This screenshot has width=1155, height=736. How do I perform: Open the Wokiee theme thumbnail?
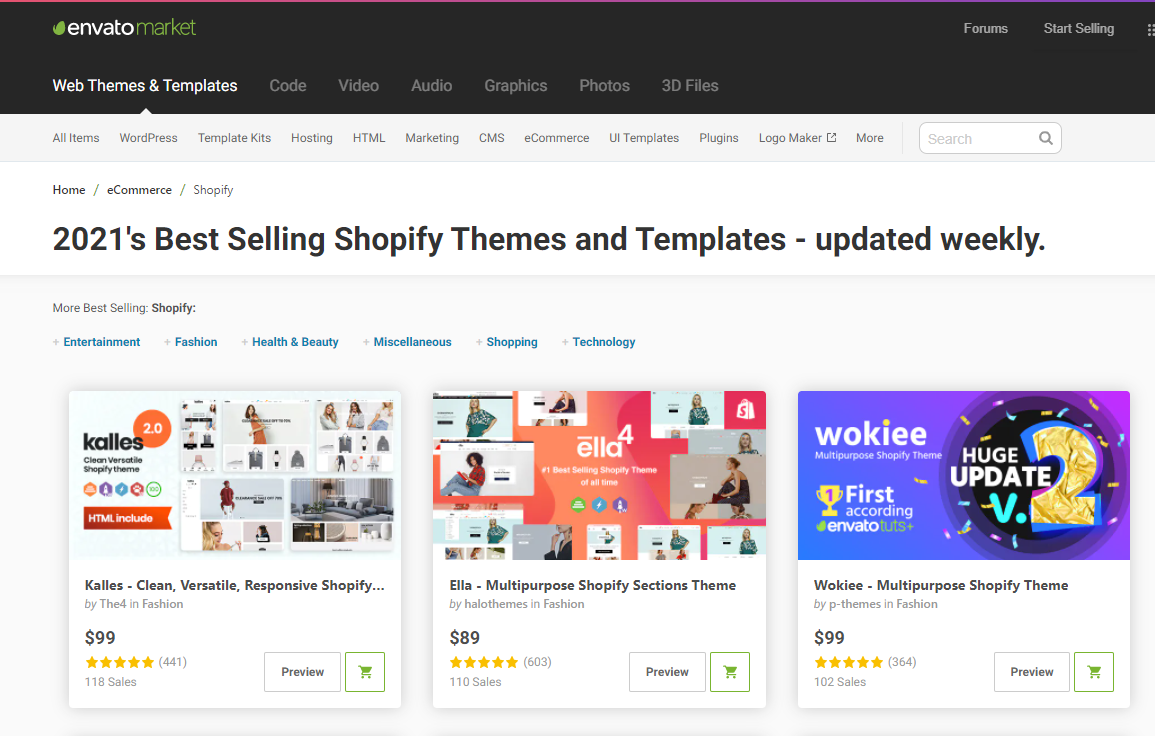[x=963, y=475]
